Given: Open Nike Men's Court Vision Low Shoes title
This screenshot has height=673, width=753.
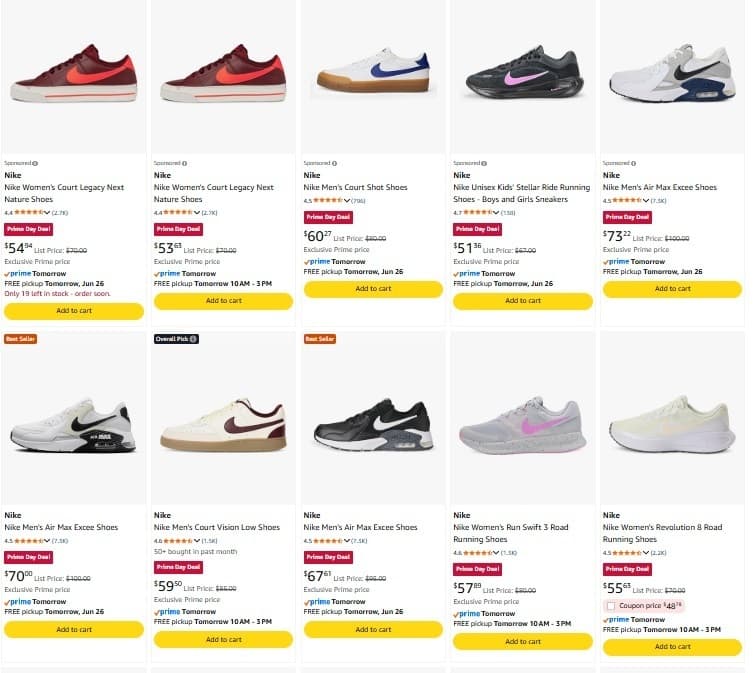Looking at the screenshot, I should (217, 527).
